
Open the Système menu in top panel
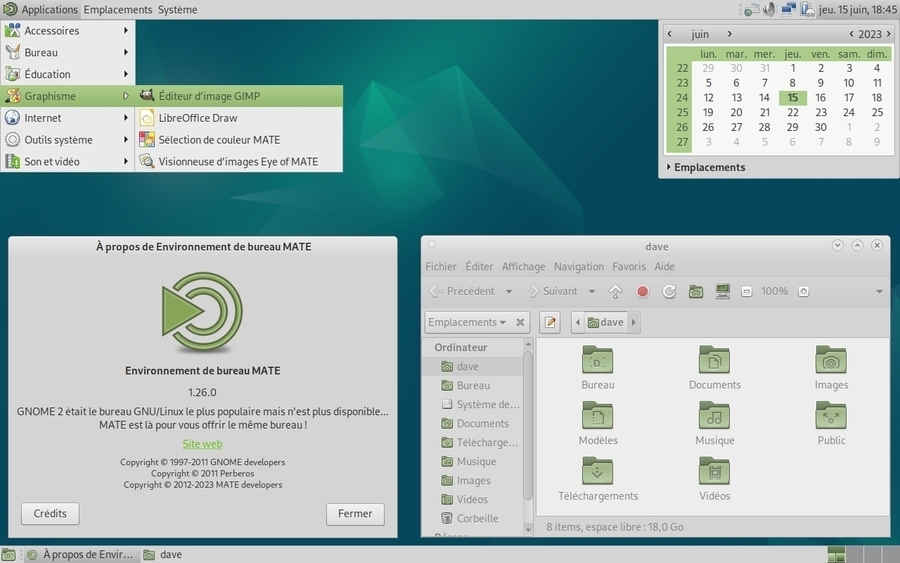pyautogui.click(x=177, y=10)
